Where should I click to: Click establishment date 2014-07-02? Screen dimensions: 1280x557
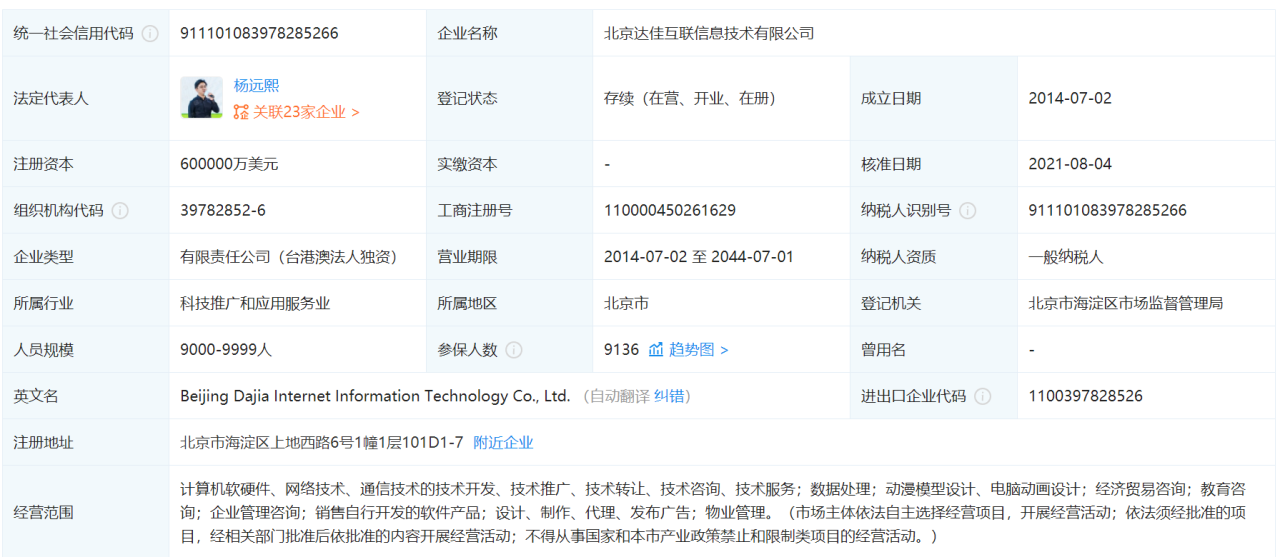coord(1070,98)
